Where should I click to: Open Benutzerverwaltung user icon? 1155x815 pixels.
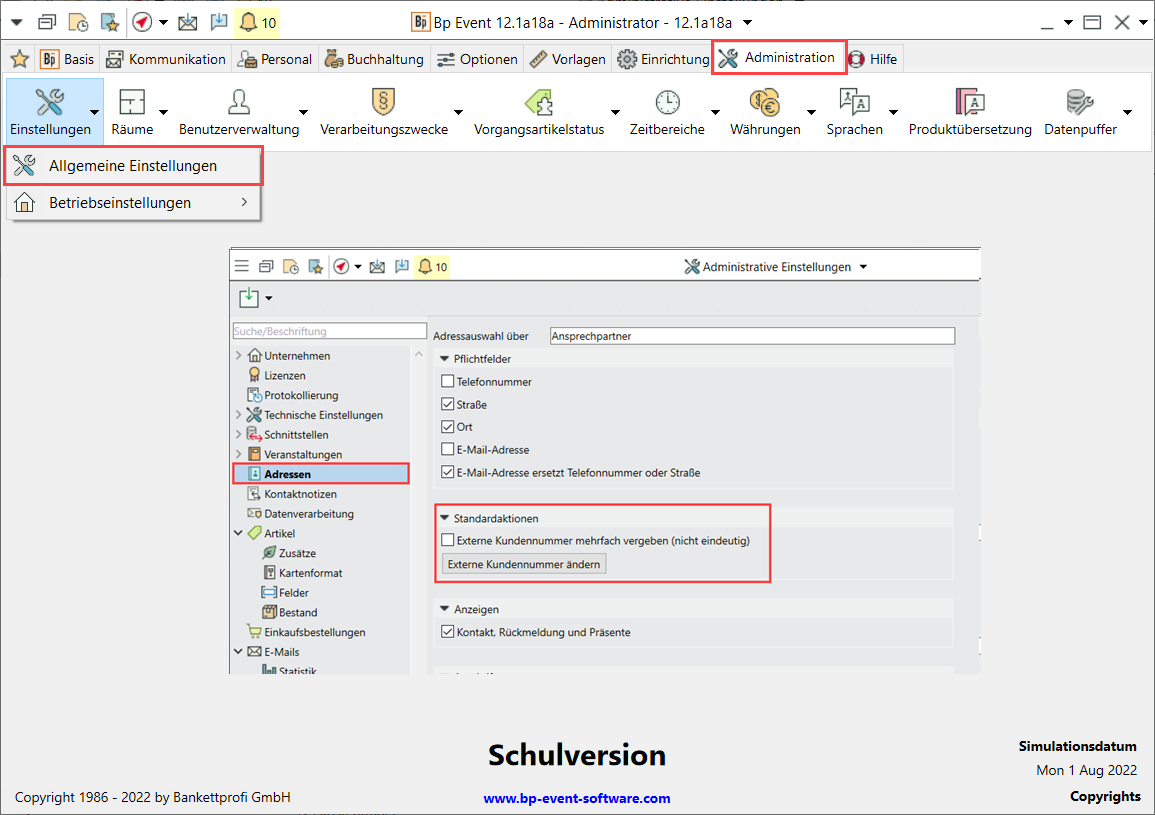(x=239, y=102)
